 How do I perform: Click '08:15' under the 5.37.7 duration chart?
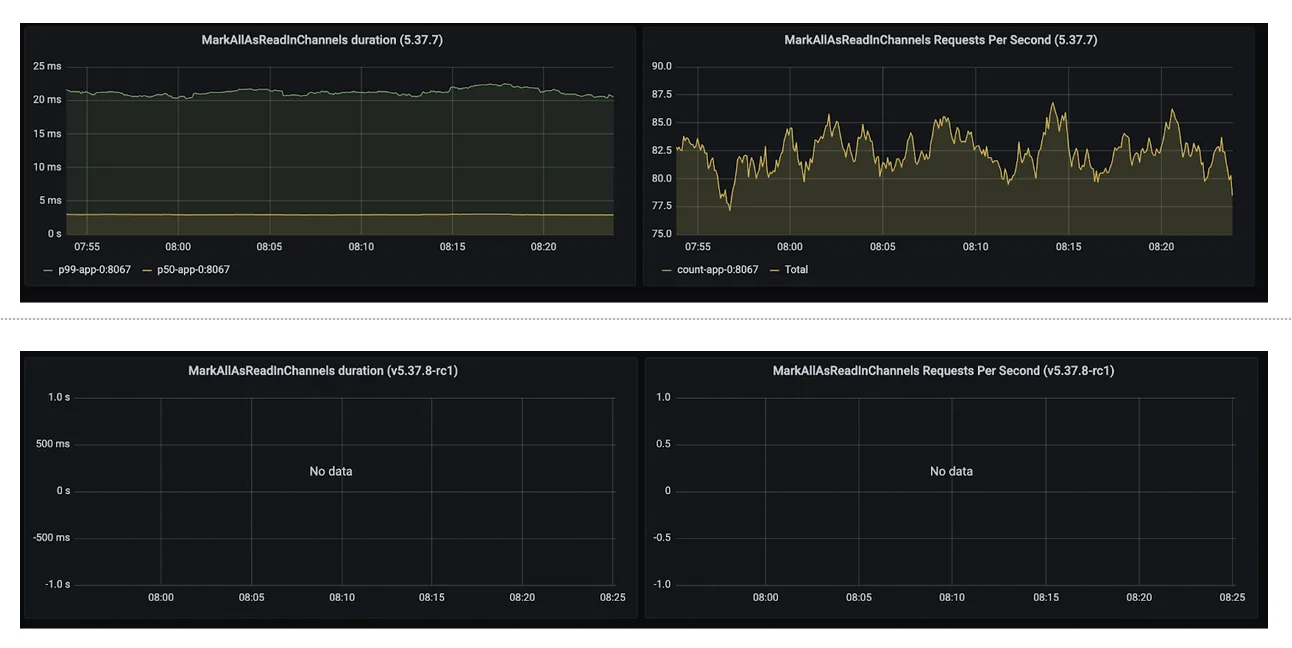click(453, 247)
